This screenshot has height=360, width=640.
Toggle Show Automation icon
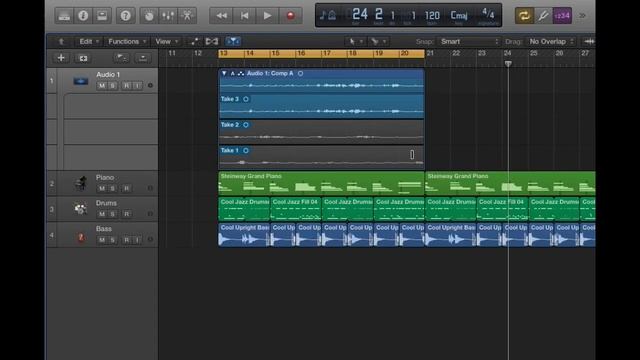click(x=195, y=41)
